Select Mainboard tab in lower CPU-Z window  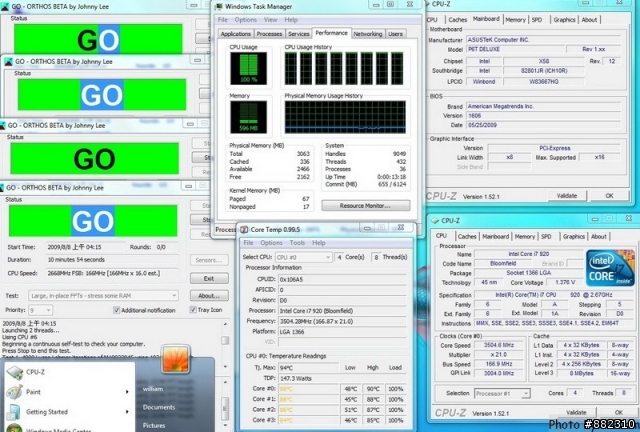[496, 236]
